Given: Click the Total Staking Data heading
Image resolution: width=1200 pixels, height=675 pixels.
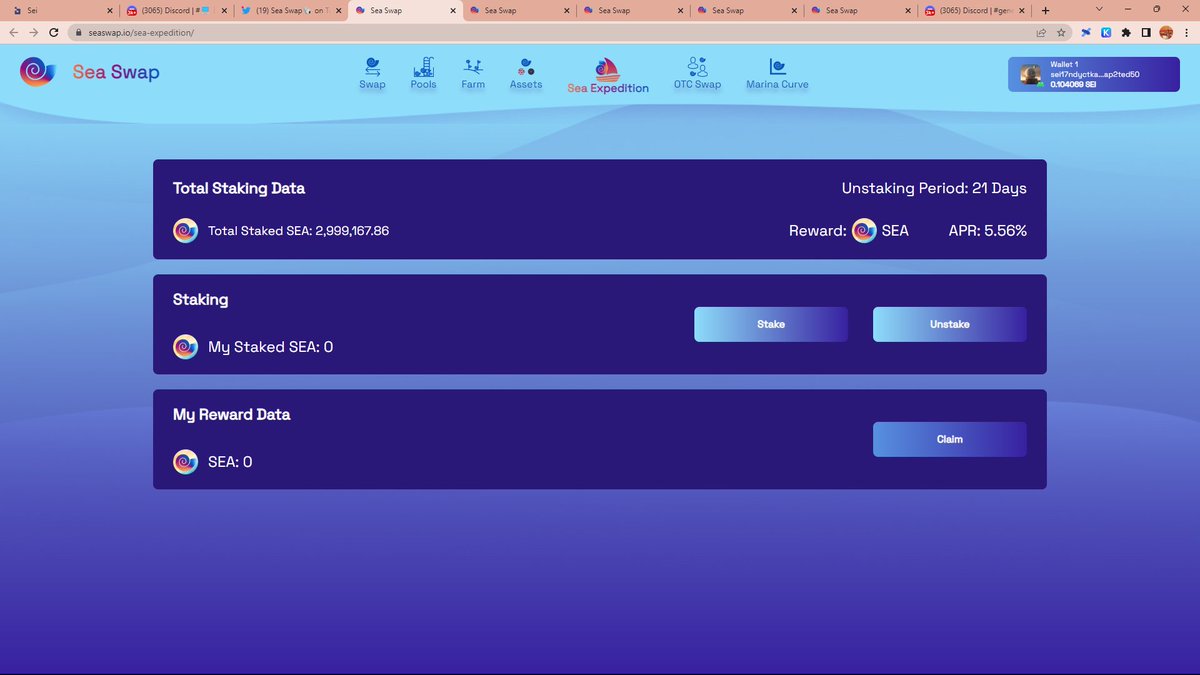Looking at the screenshot, I should coord(239,188).
